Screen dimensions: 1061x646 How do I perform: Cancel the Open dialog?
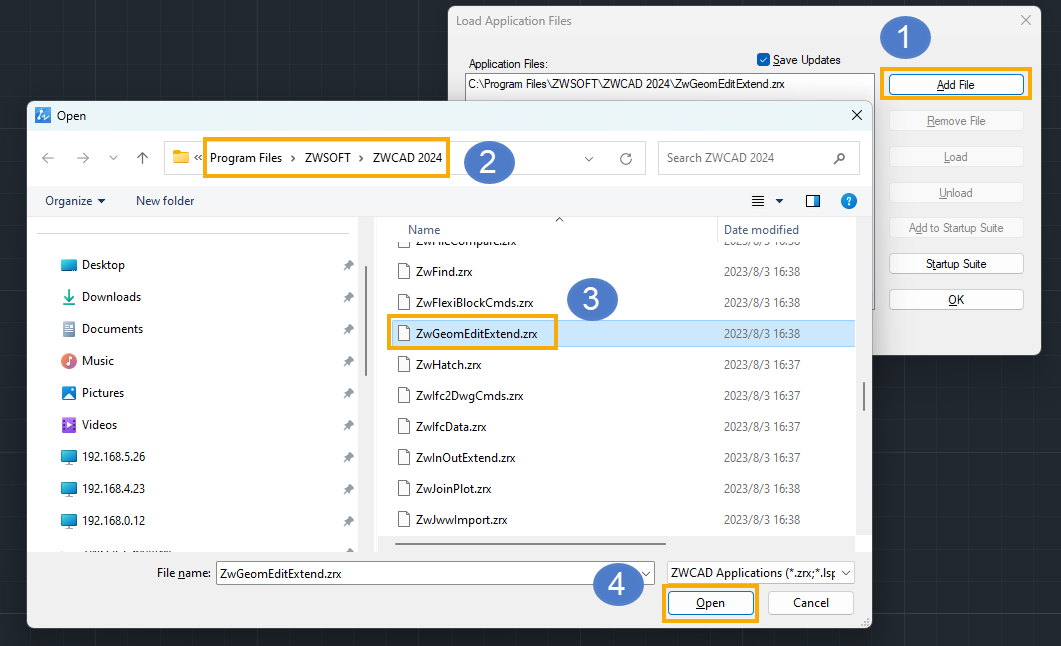click(x=811, y=603)
